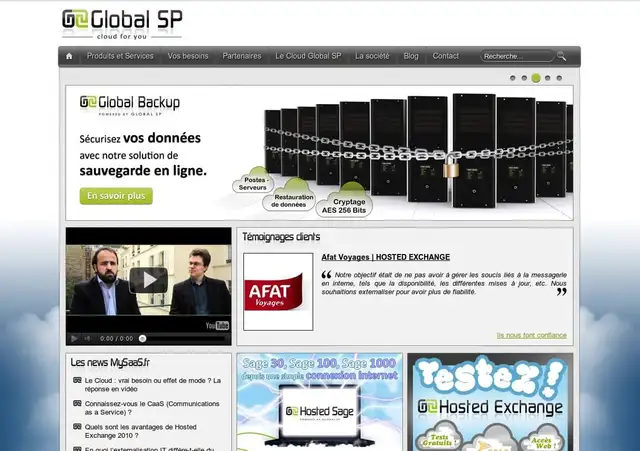Viewport: 640px width, 451px height.
Task: Select the fourth slideshow dot
Action: (x=548, y=78)
